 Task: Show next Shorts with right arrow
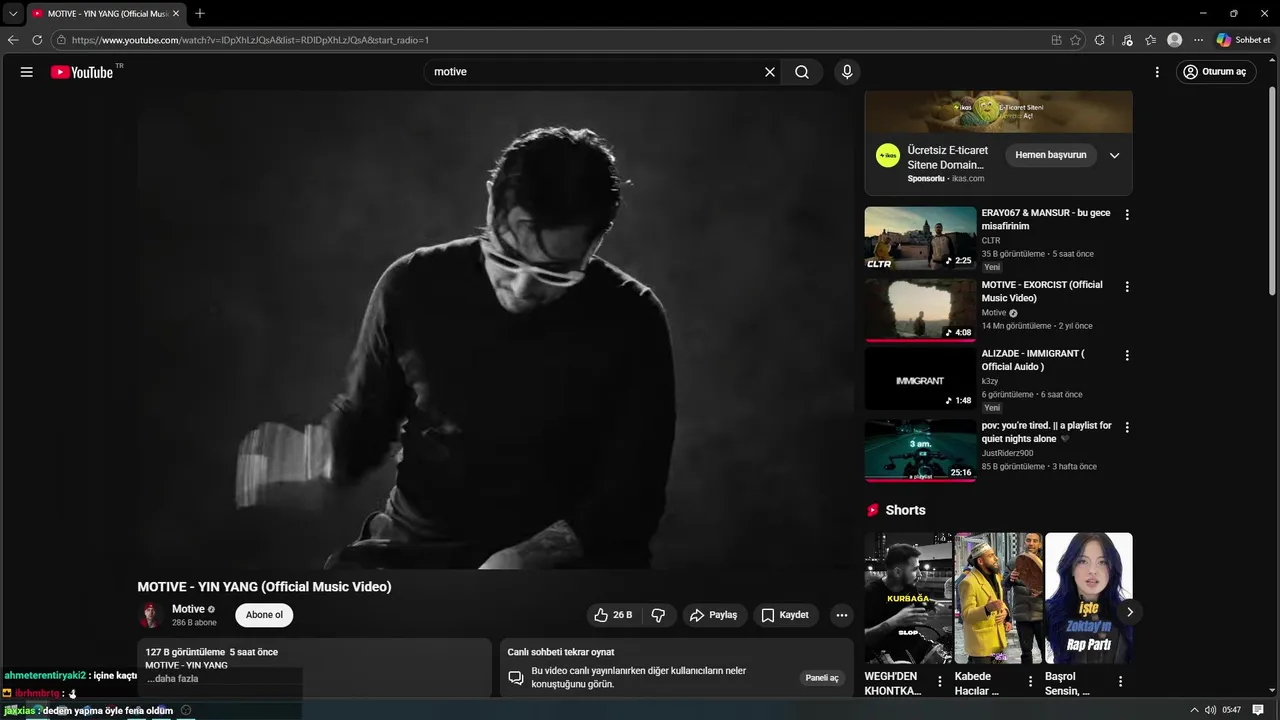(1130, 612)
